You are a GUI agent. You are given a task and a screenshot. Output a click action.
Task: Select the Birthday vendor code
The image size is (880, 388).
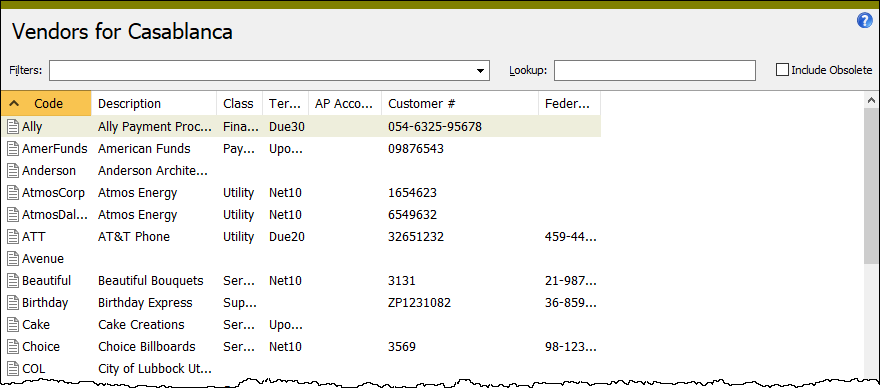45,303
